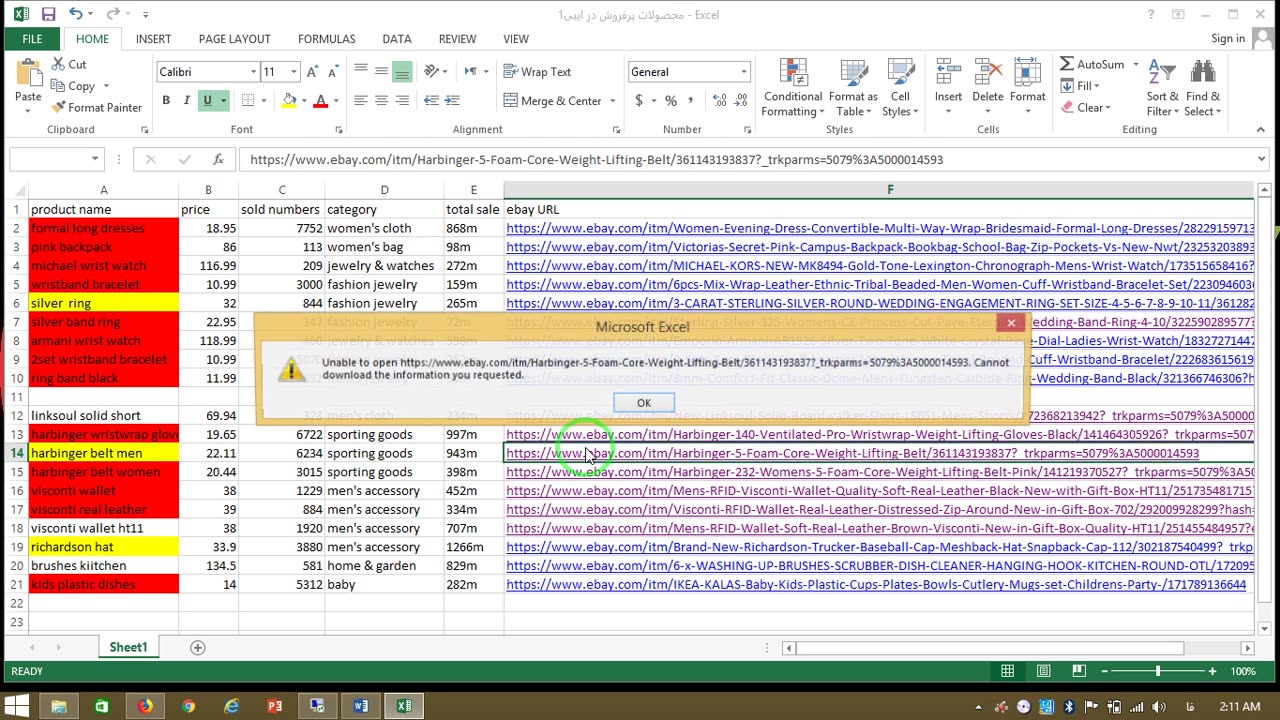
Task: Click the Format Painter brush icon
Action: (x=59, y=108)
